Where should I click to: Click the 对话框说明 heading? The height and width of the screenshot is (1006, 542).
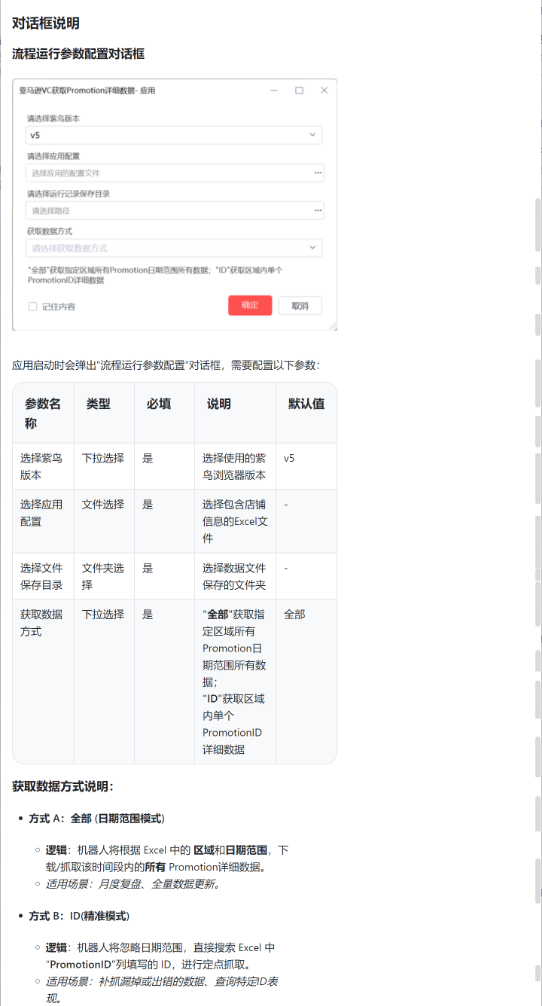point(46,23)
